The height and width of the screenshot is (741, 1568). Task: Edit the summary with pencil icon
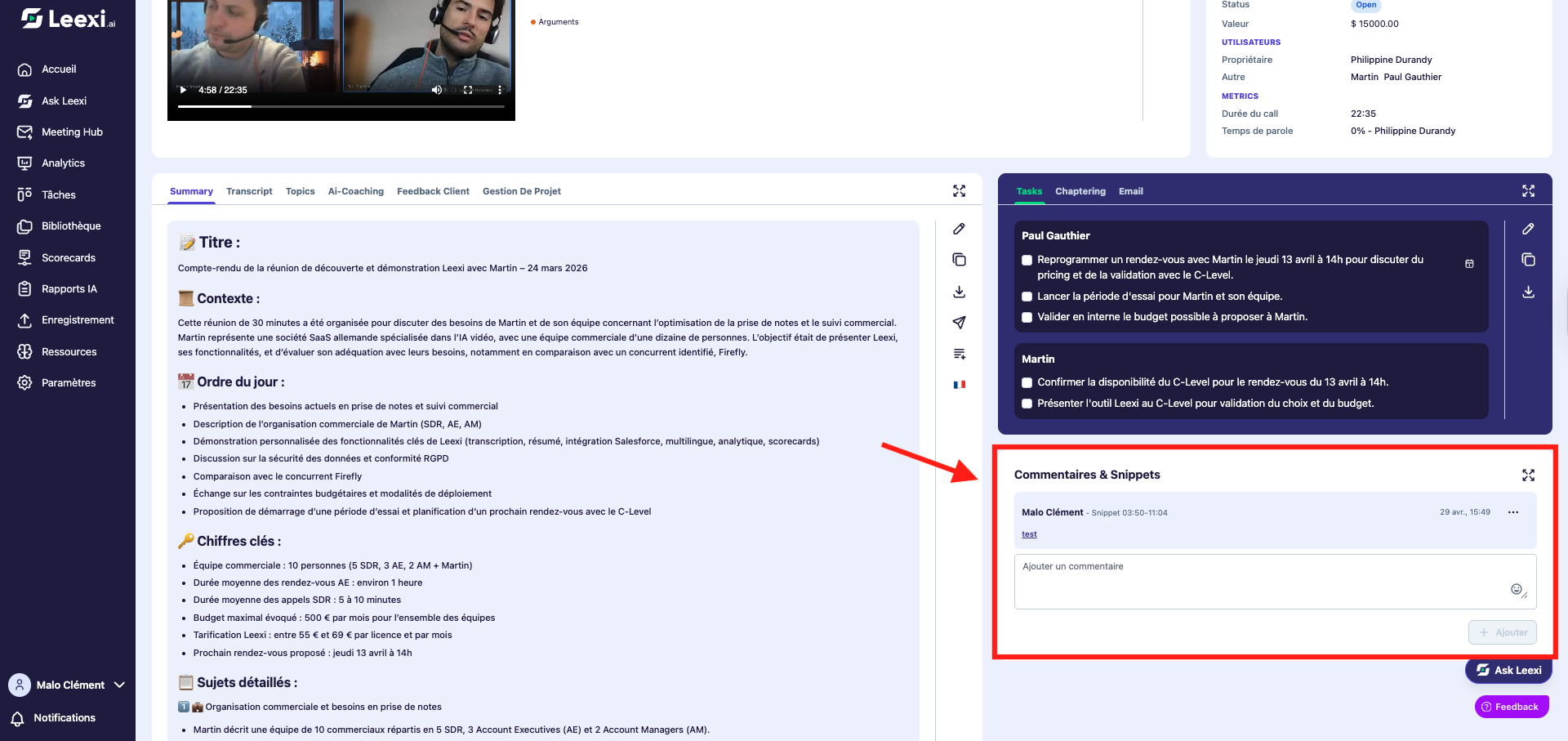coord(959,229)
